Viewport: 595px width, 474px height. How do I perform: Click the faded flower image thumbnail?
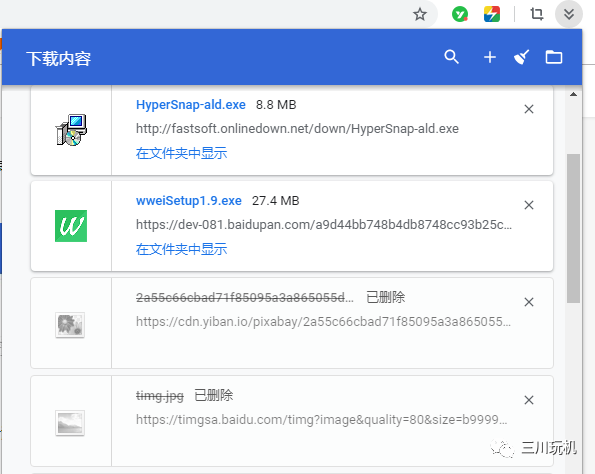[70, 325]
